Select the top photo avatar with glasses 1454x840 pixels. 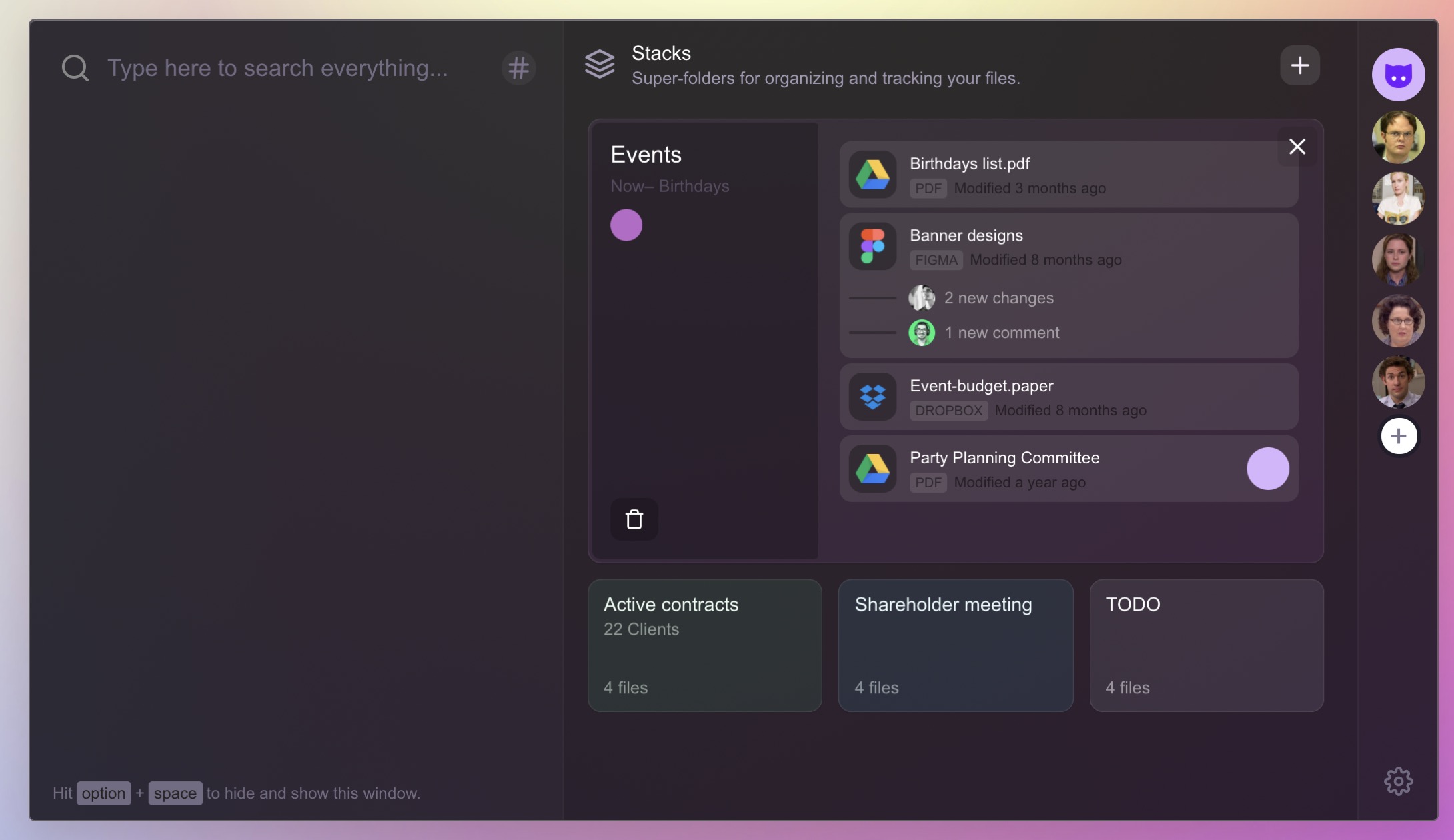pyautogui.click(x=1398, y=137)
